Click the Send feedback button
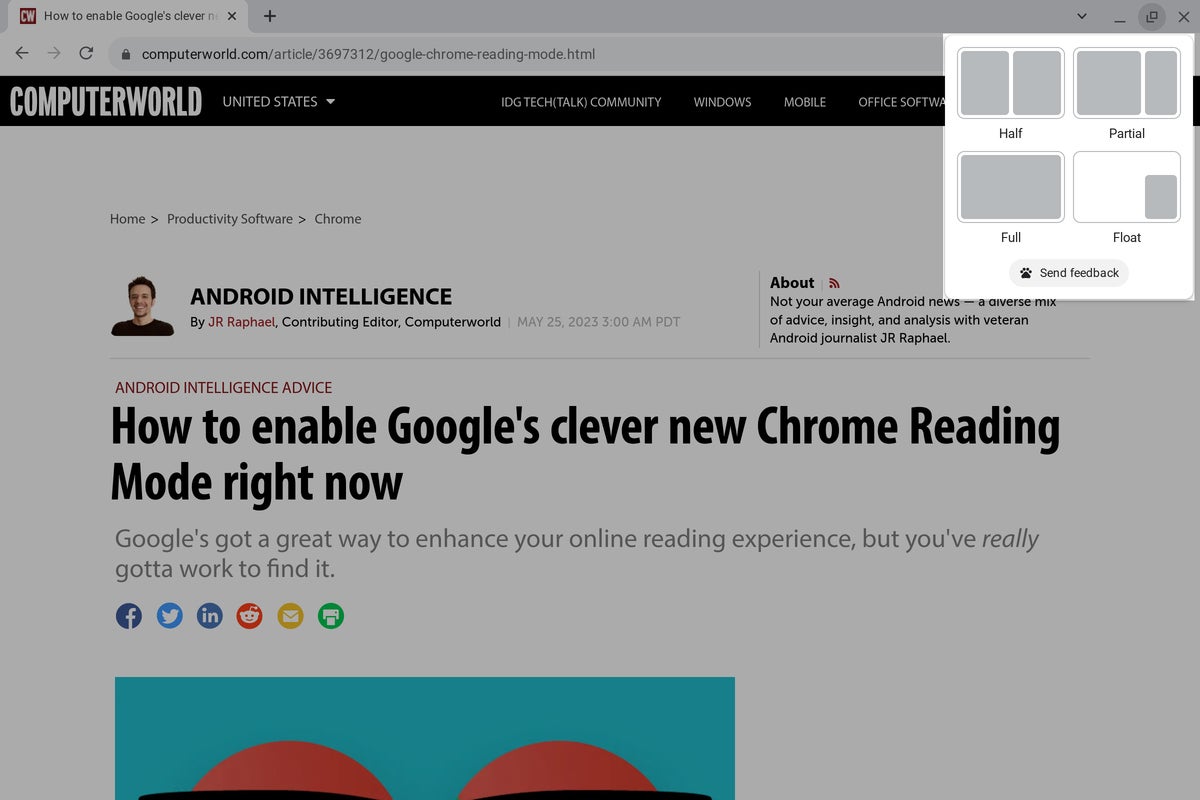 pyautogui.click(x=1069, y=273)
